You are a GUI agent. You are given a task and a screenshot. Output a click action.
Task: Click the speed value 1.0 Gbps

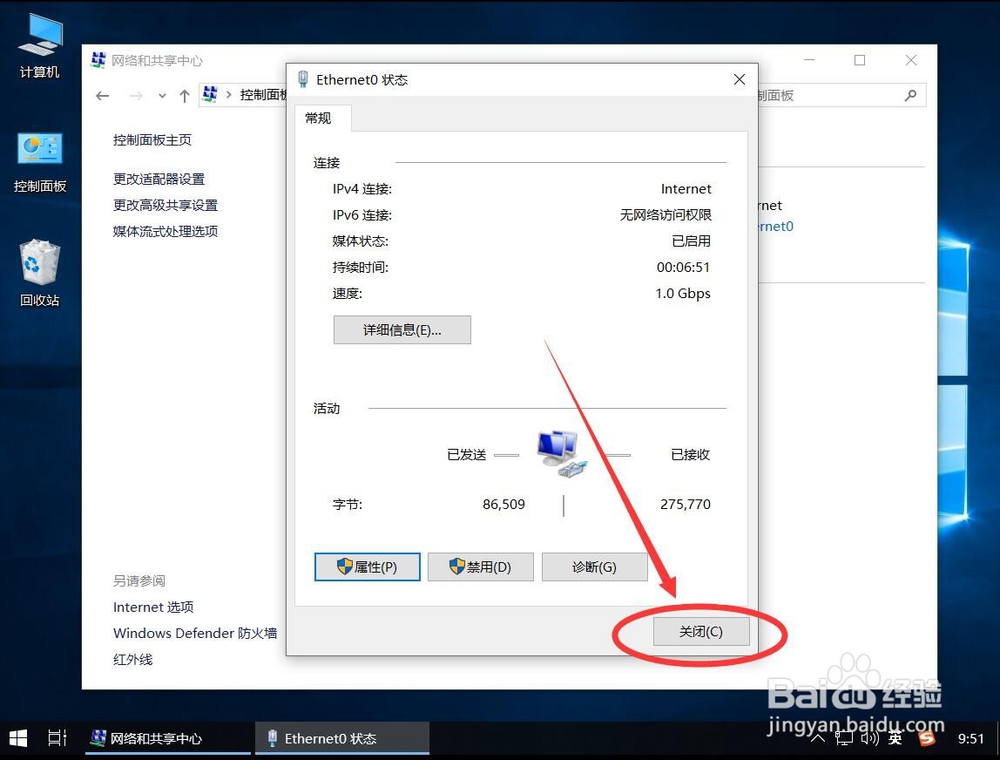coord(682,293)
